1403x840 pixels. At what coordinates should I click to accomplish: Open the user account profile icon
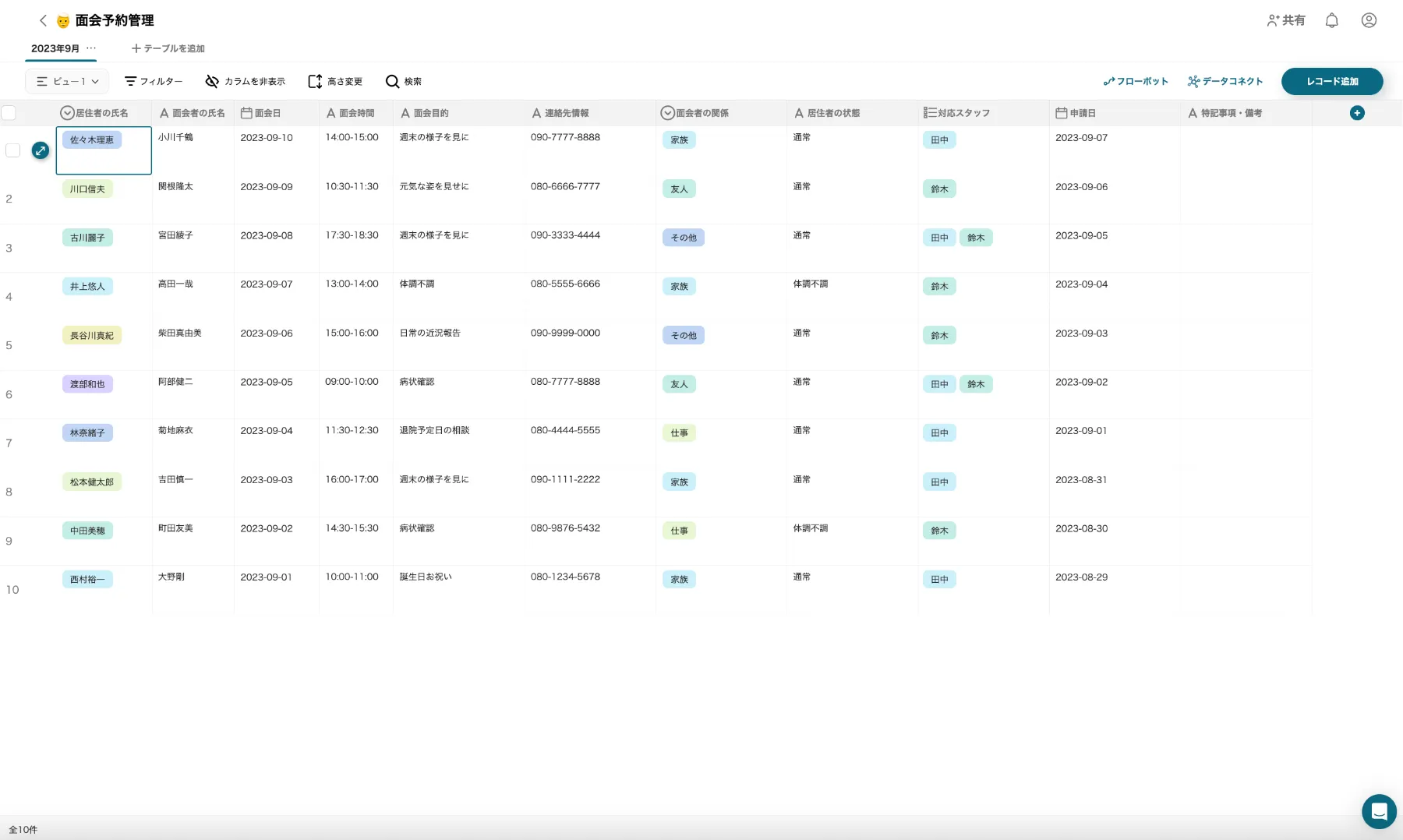(1369, 20)
